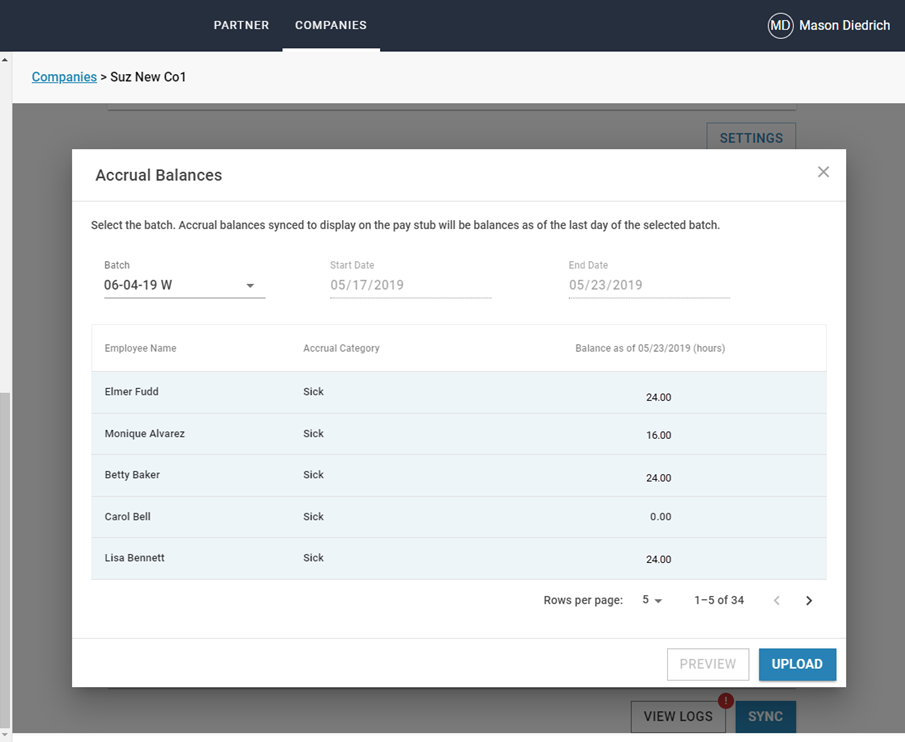Switch to the PARTNER tab
This screenshot has width=905, height=742.
click(x=241, y=25)
